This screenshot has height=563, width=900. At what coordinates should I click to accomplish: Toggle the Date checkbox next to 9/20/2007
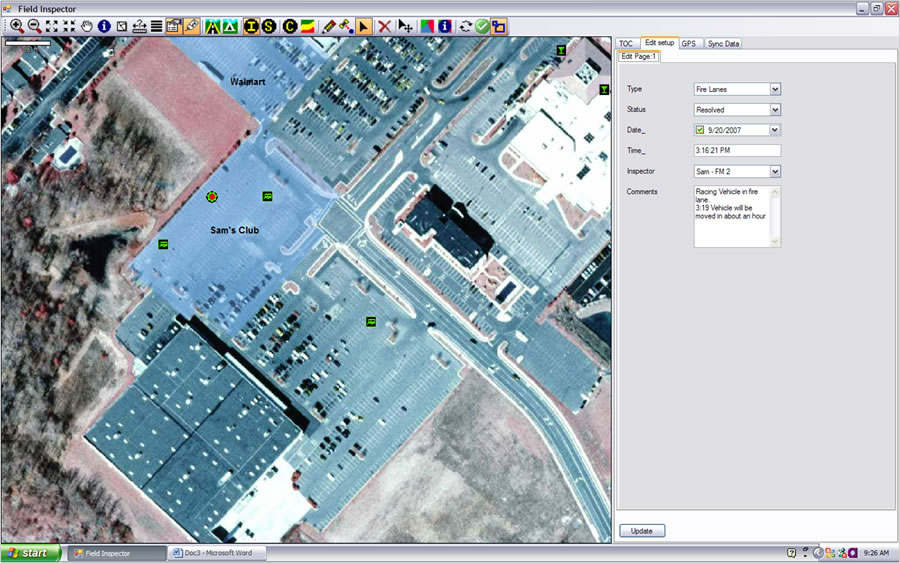tap(700, 130)
